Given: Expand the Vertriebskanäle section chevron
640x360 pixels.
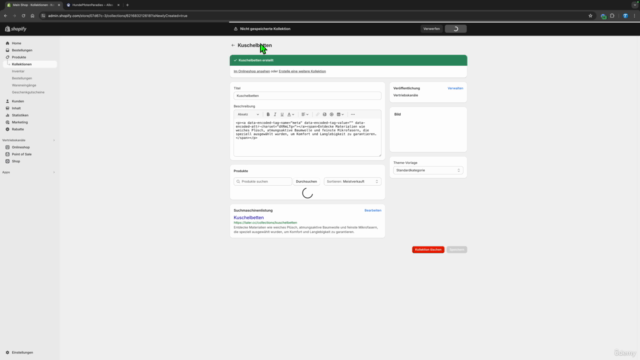Looking at the screenshot, I should pyautogui.click(x=54, y=140).
